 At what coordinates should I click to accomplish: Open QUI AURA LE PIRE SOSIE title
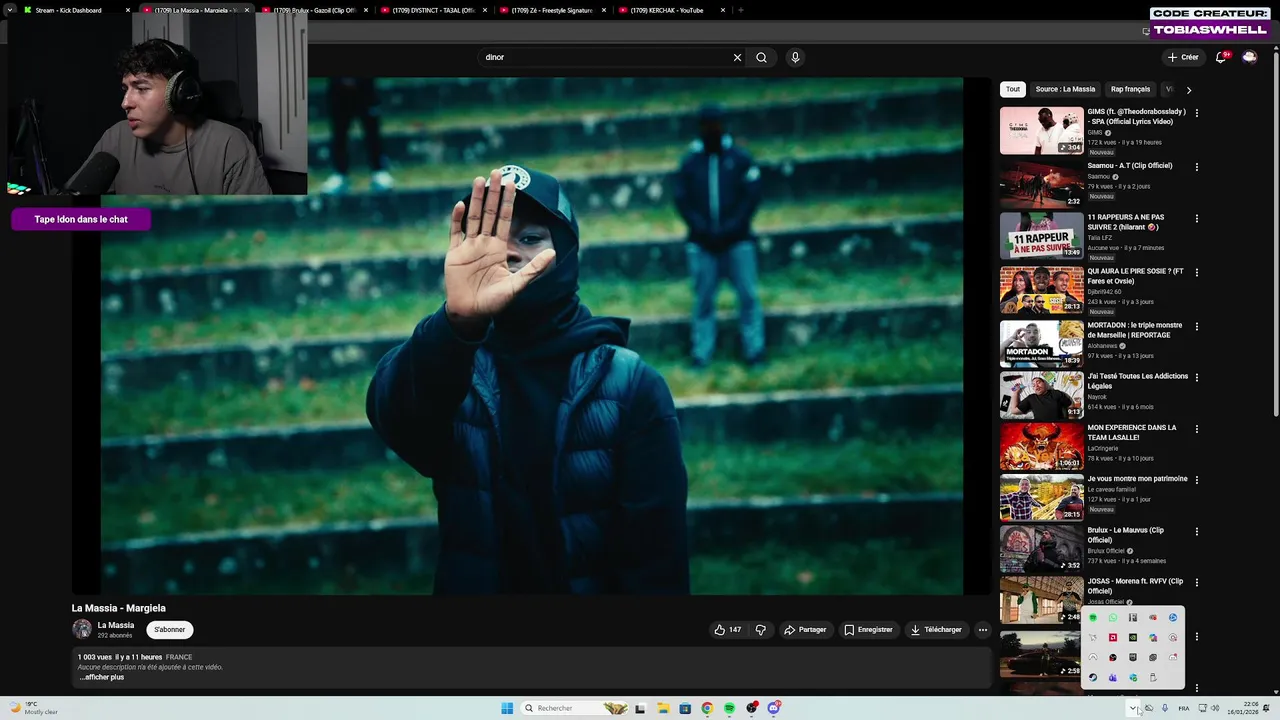[1135, 276]
